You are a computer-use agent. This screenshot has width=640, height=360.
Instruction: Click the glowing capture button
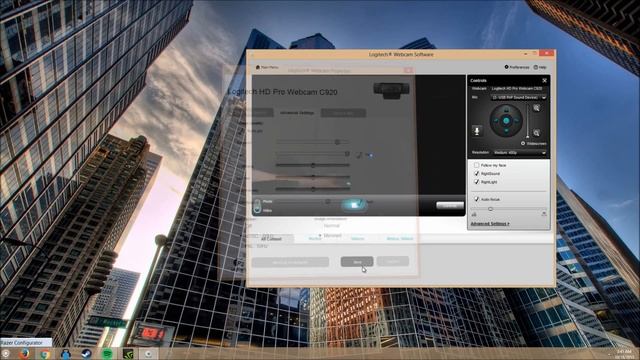[x=354, y=205]
